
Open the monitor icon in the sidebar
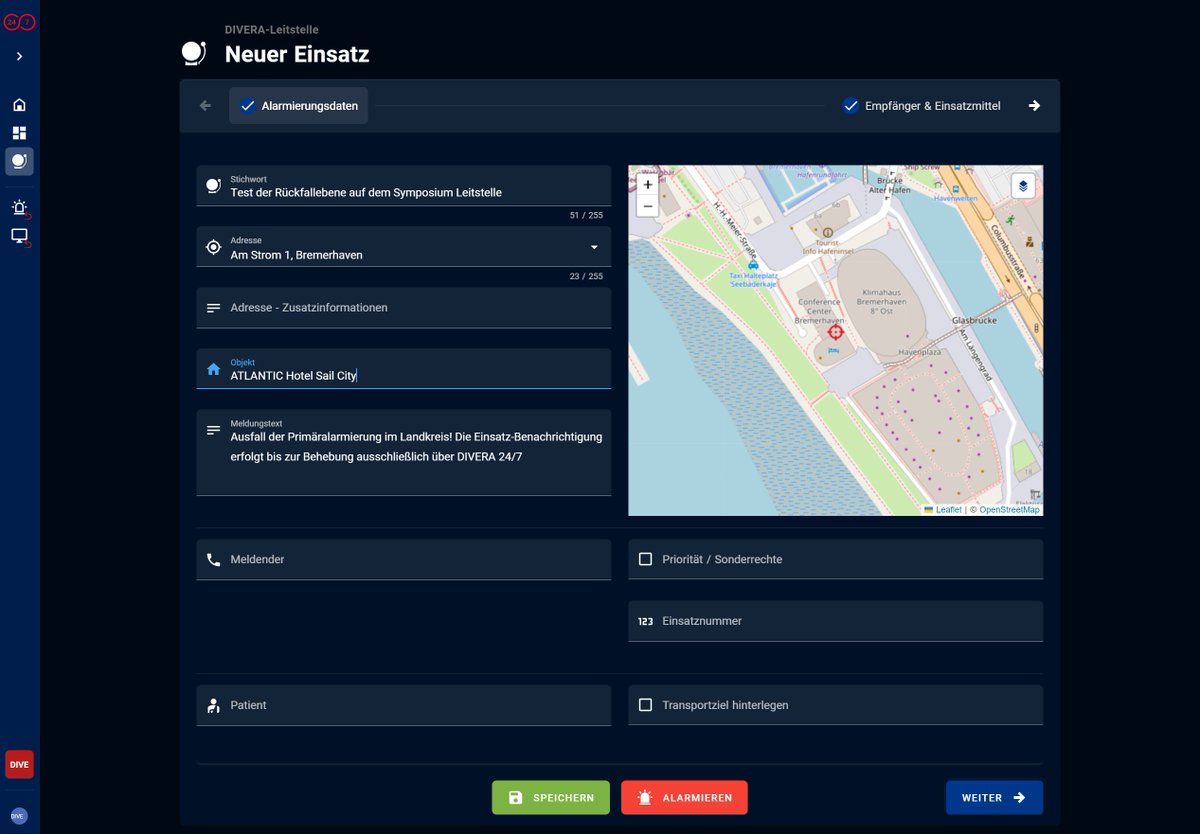pos(19,236)
